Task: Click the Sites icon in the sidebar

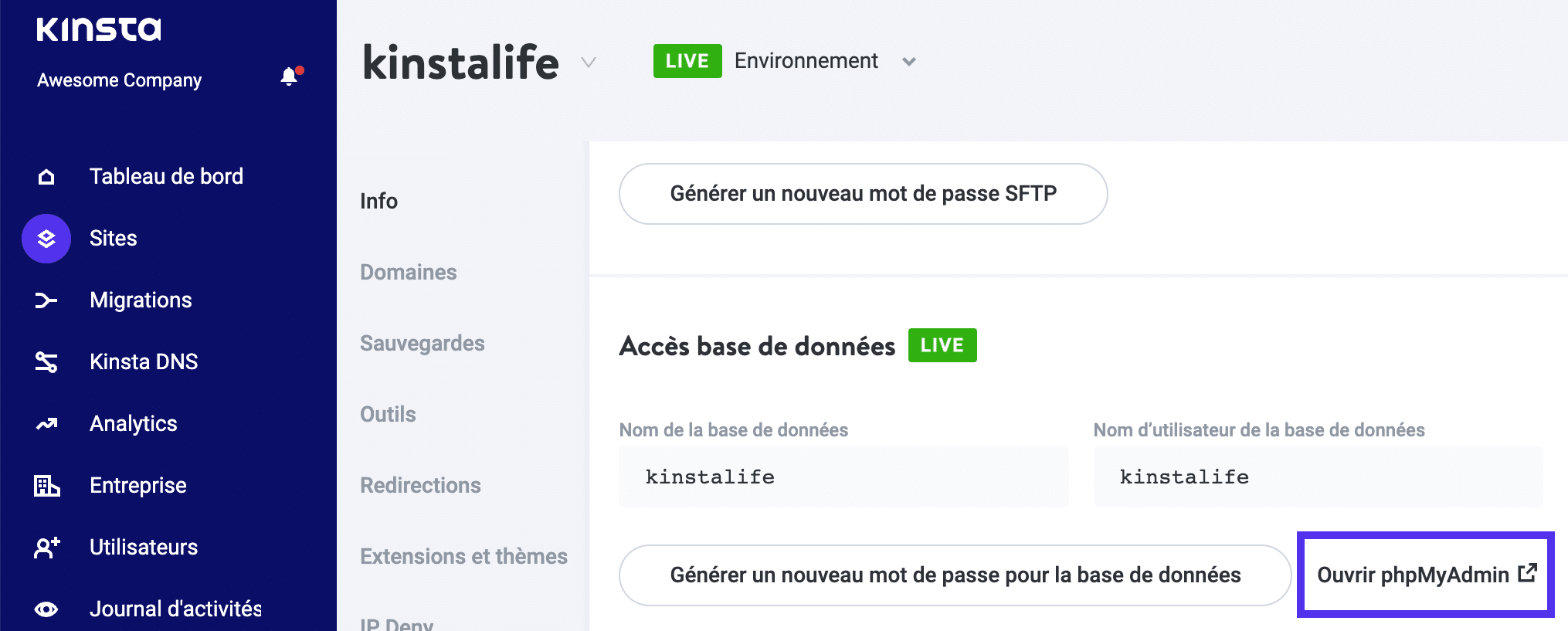Action: pos(46,239)
